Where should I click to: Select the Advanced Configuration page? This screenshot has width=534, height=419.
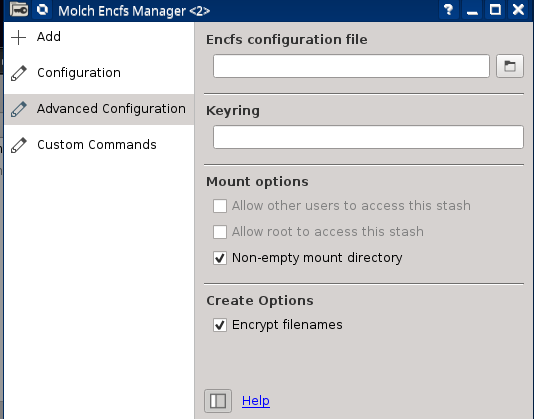point(99,109)
